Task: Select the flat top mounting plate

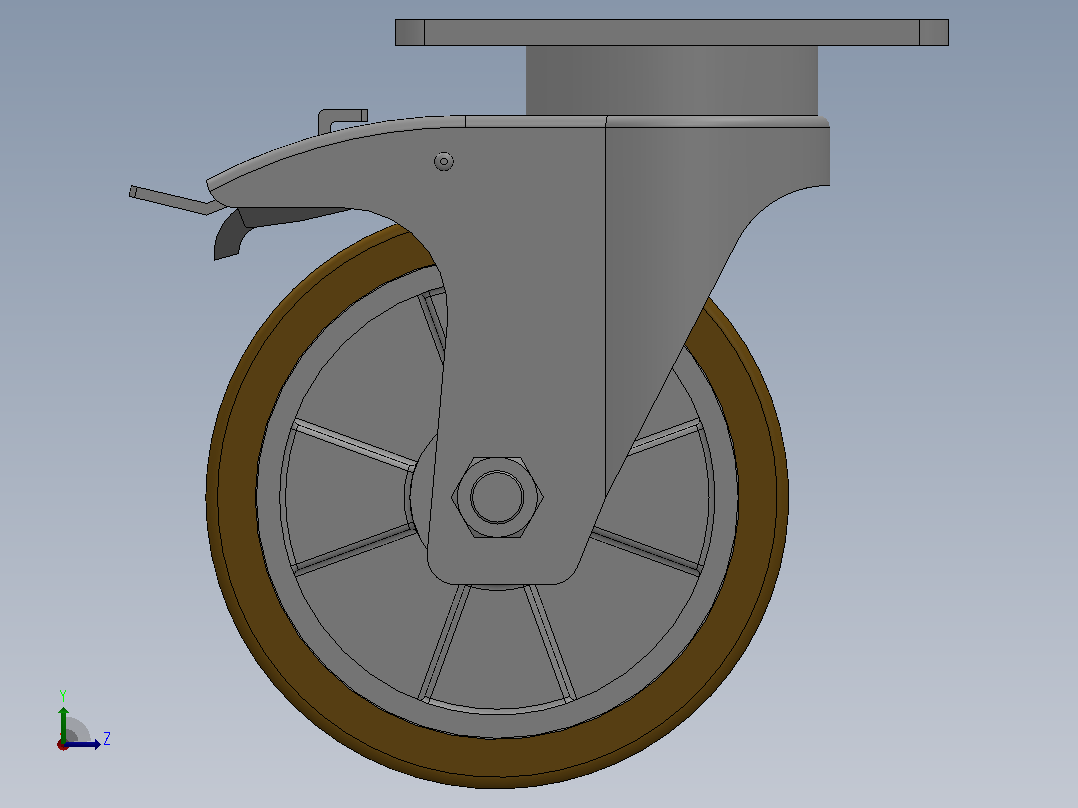Action: (672, 32)
